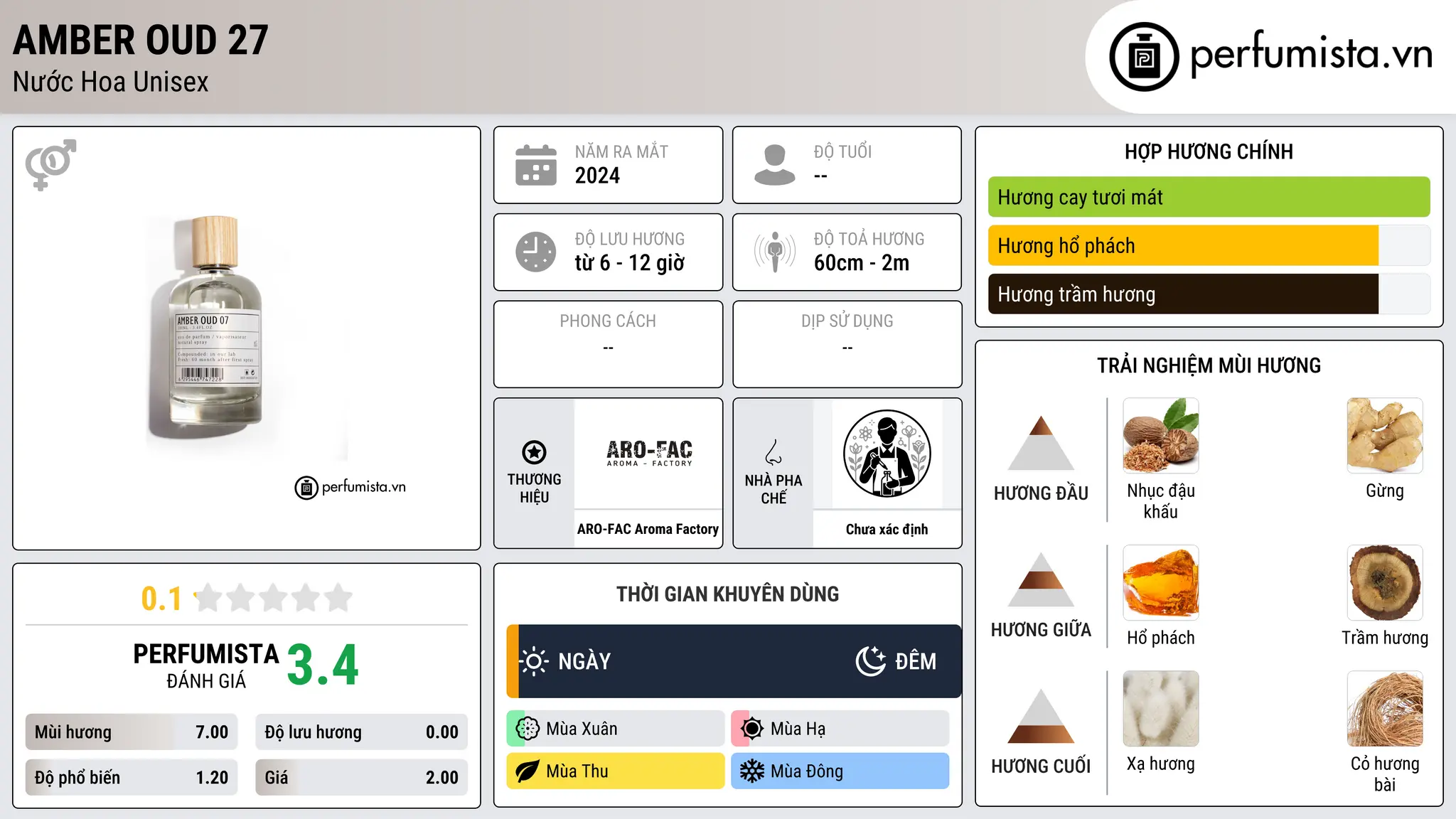Click the Giá 2.00 score bar

362,778
